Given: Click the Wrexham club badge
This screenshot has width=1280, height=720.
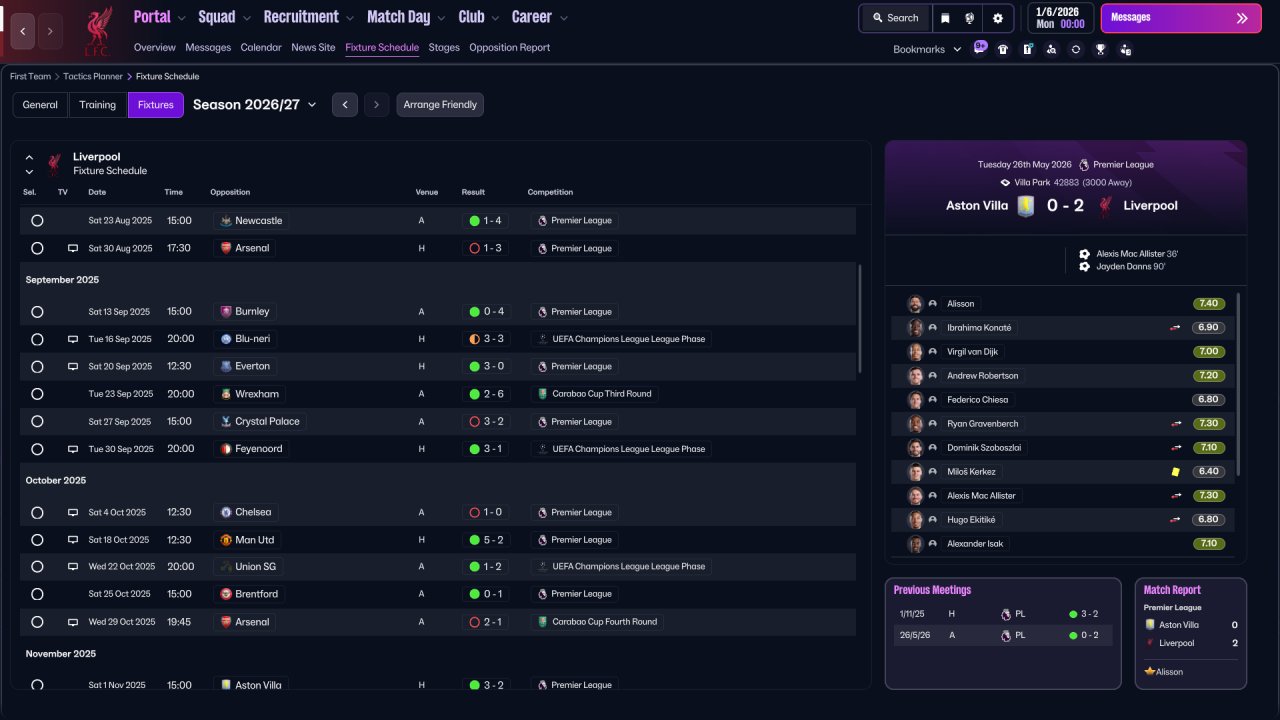Looking at the screenshot, I should [226, 394].
